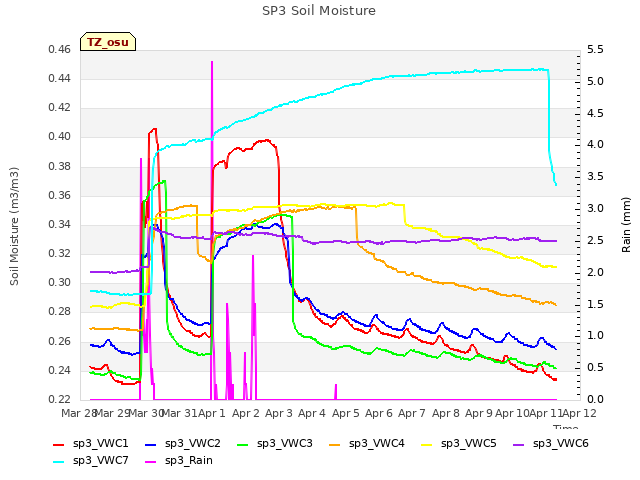Click the purple sp3_VWC6 legend swatch
Screen dimensions: 640x480
click(519, 444)
